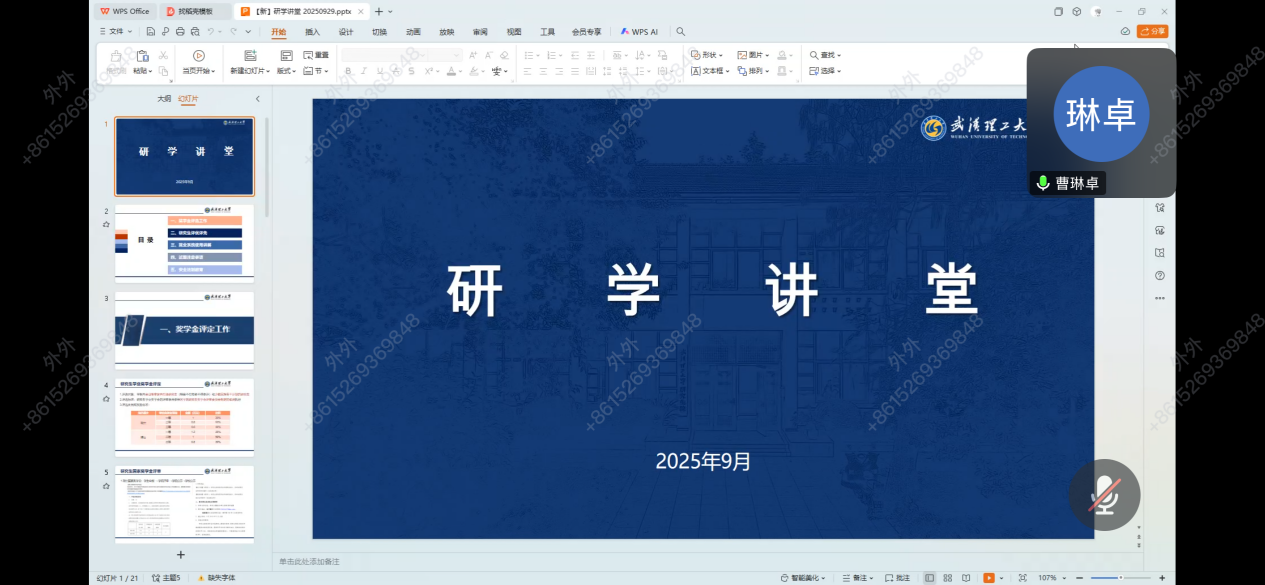This screenshot has width=1265, height=585.
Task: Select slide 3 thumbnail 奖学金评定工作
Action: (184, 329)
